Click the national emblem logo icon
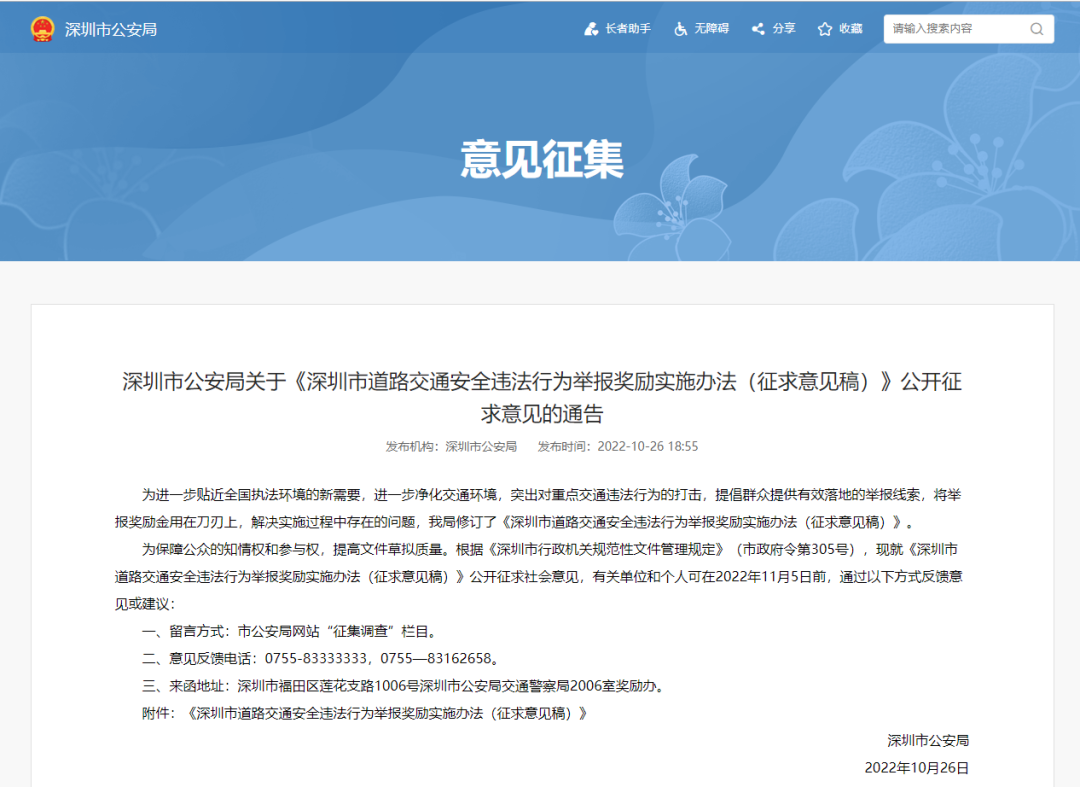 pyautogui.click(x=42, y=29)
